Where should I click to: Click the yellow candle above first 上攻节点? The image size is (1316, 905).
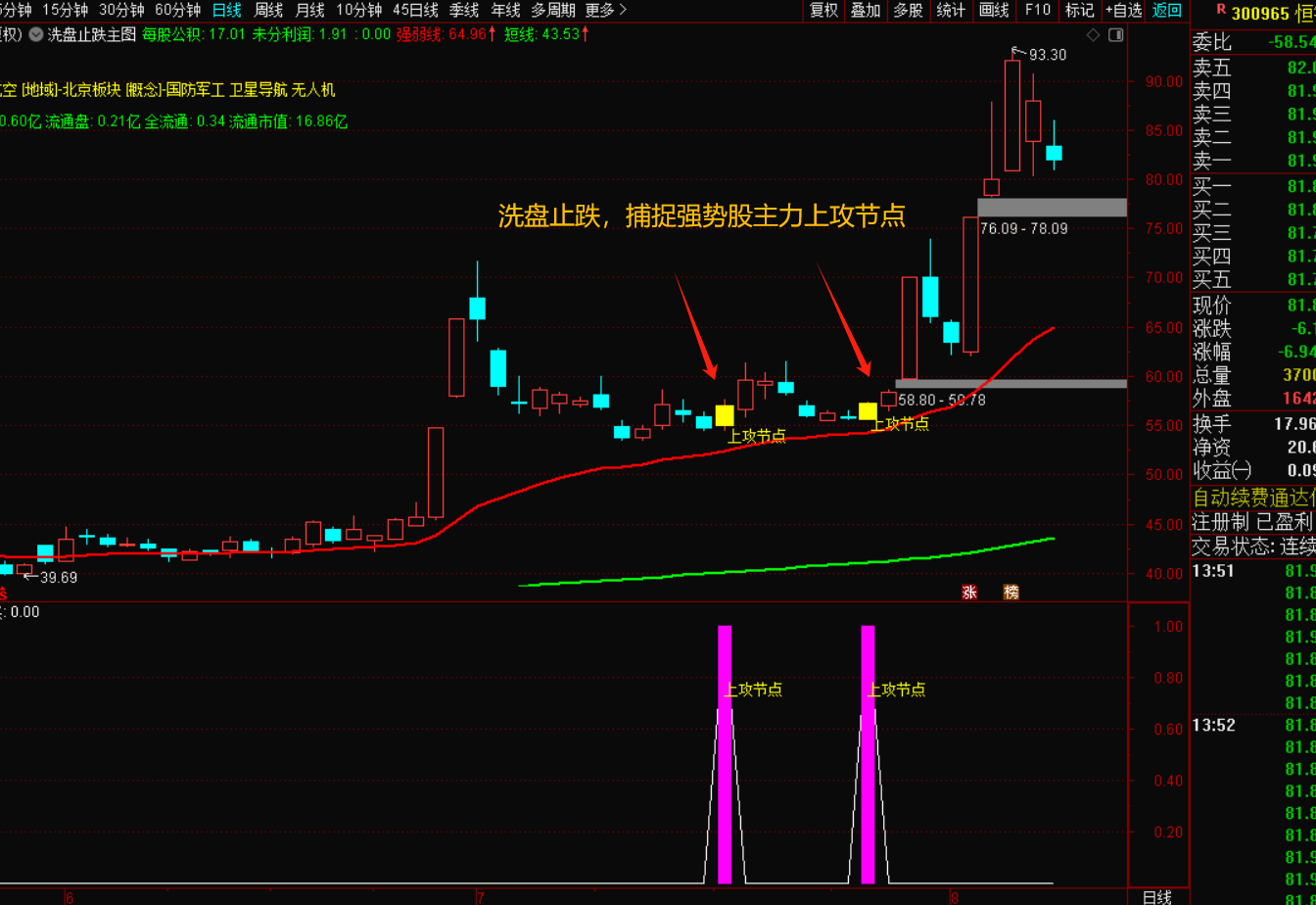(725, 415)
